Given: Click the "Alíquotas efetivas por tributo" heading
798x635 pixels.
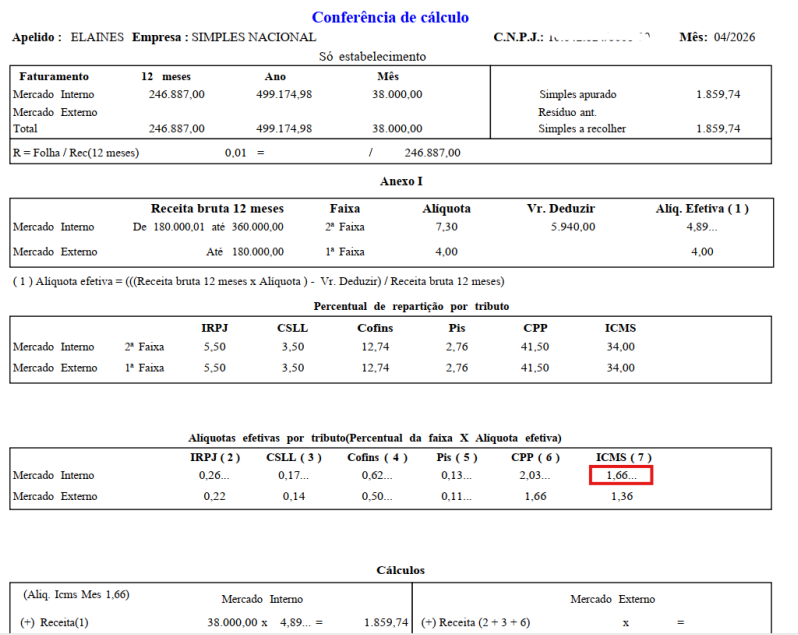Looking at the screenshot, I should tap(375, 438).
